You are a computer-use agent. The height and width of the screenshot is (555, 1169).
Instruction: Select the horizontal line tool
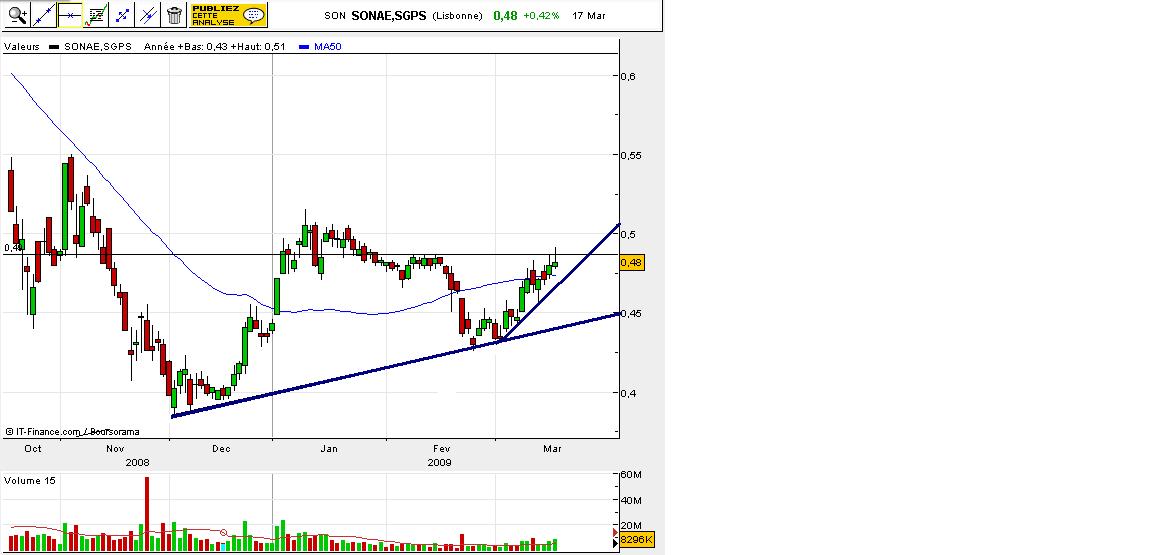click(69, 14)
